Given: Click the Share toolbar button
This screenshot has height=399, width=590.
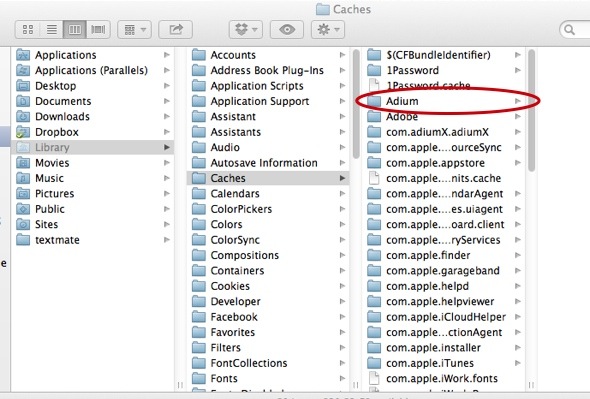Looking at the screenshot, I should click(176, 29).
